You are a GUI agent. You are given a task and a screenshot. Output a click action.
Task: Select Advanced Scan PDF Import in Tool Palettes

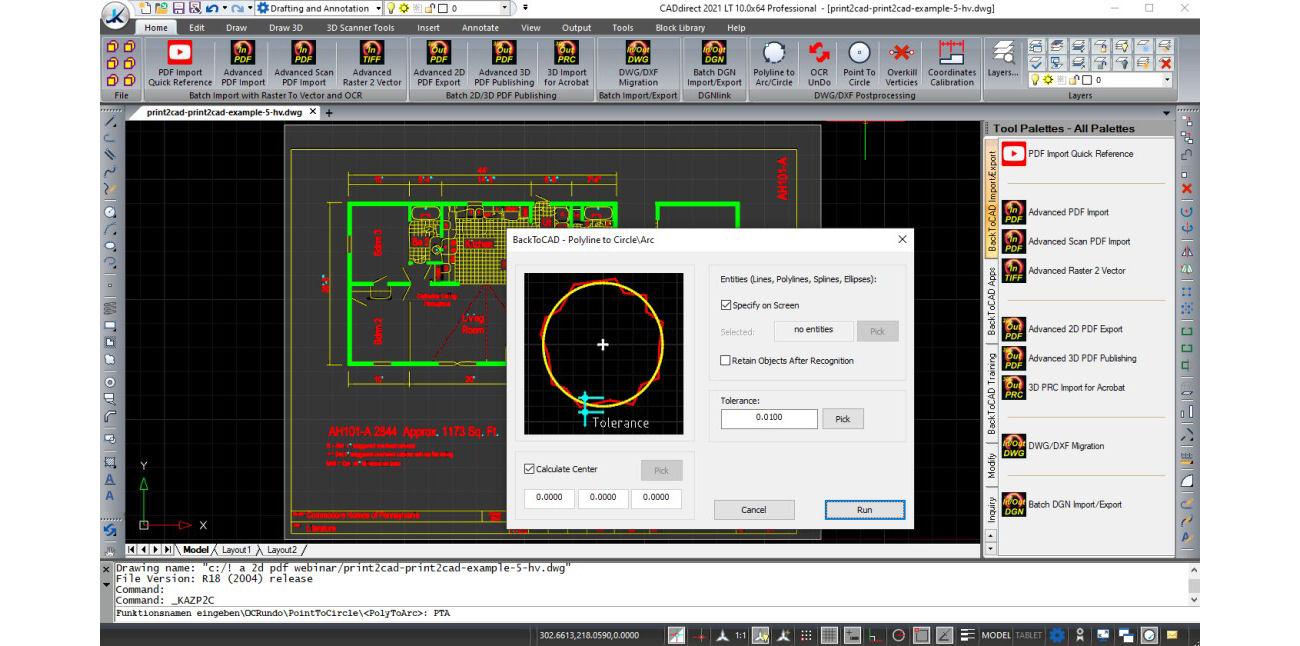click(x=1066, y=241)
